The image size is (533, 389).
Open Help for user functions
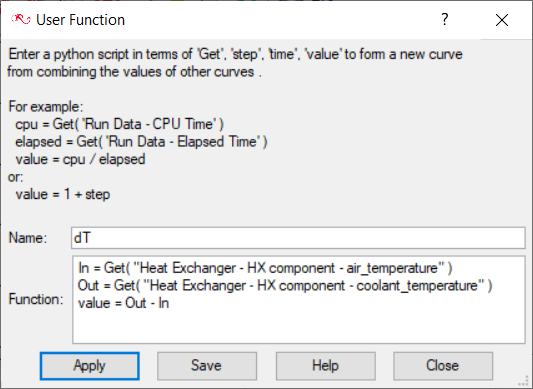pos(325,366)
